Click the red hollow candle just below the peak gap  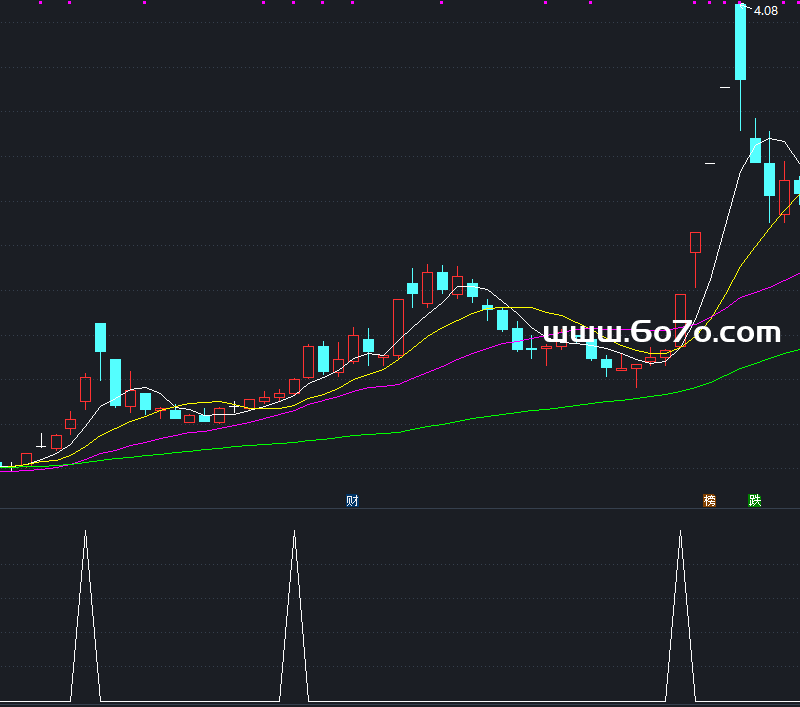pyautogui.click(x=695, y=242)
